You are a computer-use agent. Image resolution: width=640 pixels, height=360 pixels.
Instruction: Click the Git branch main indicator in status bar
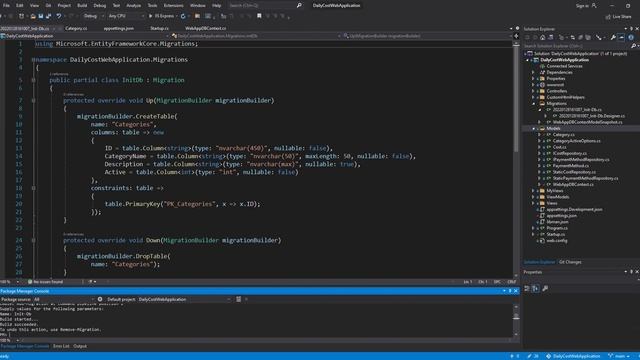click(619, 356)
